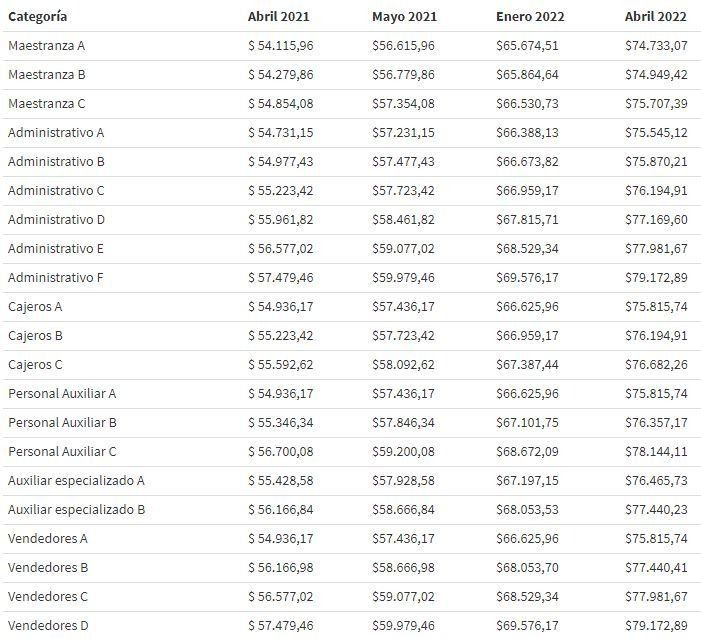Click the Personal Auxiliar B category cell

point(62,423)
